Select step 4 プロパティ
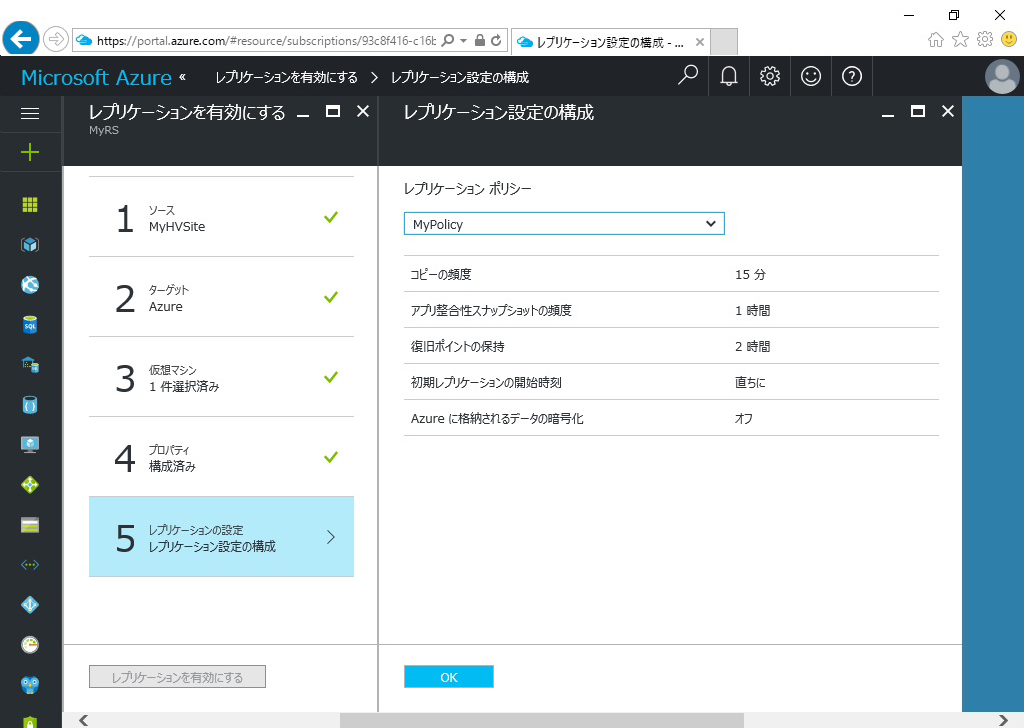Image resolution: width=1024 pixels, height=728 pixels. [x=221, y=457]
